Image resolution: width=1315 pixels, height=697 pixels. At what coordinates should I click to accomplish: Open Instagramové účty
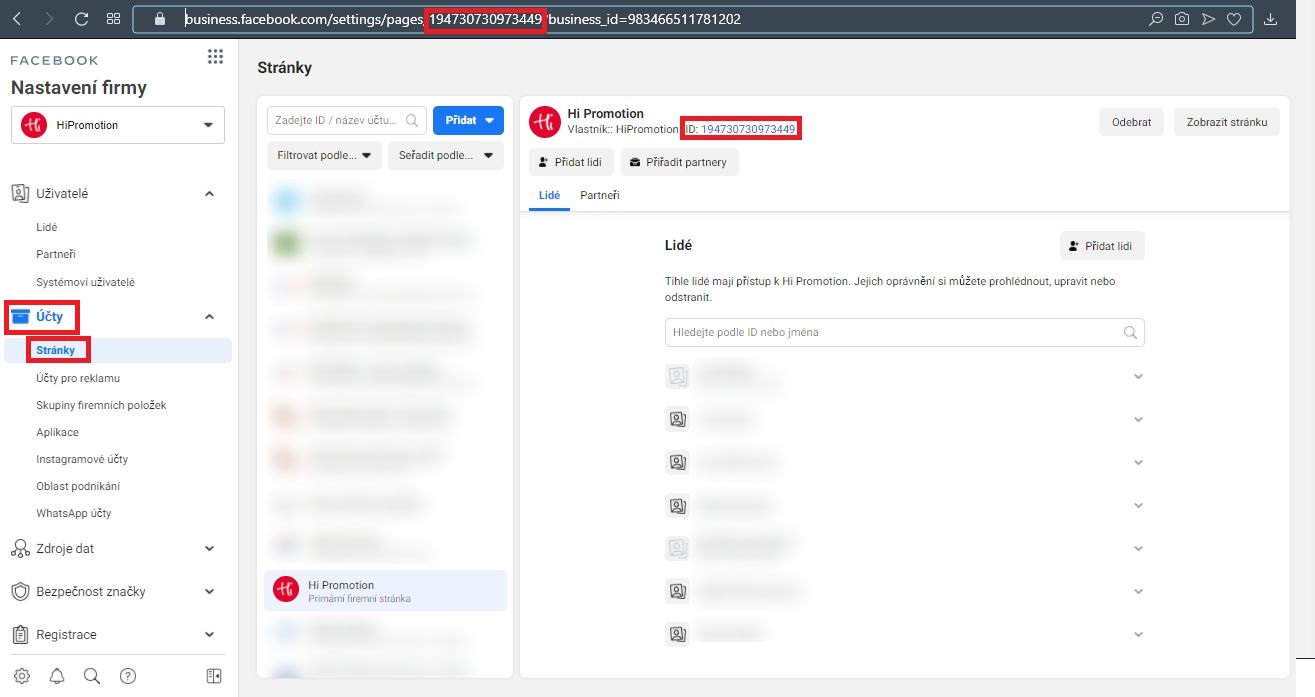click(x=82, y=459)
